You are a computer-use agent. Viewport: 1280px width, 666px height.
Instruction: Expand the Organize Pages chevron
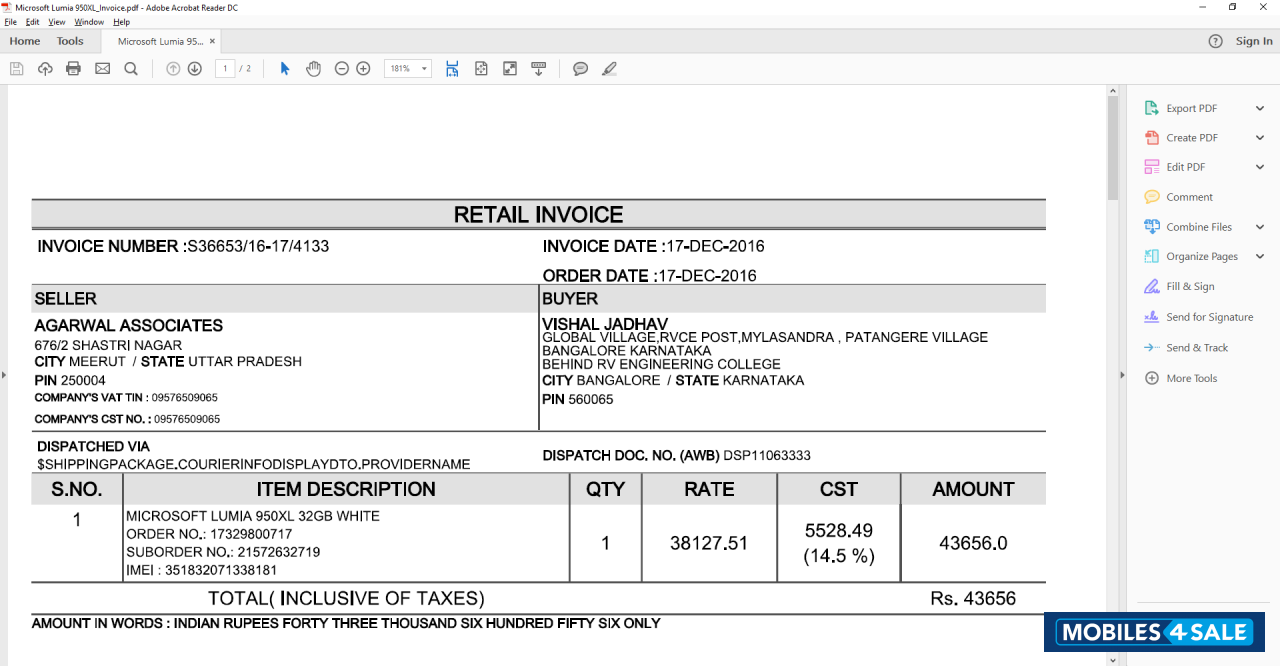click(x=1260, y=257)
